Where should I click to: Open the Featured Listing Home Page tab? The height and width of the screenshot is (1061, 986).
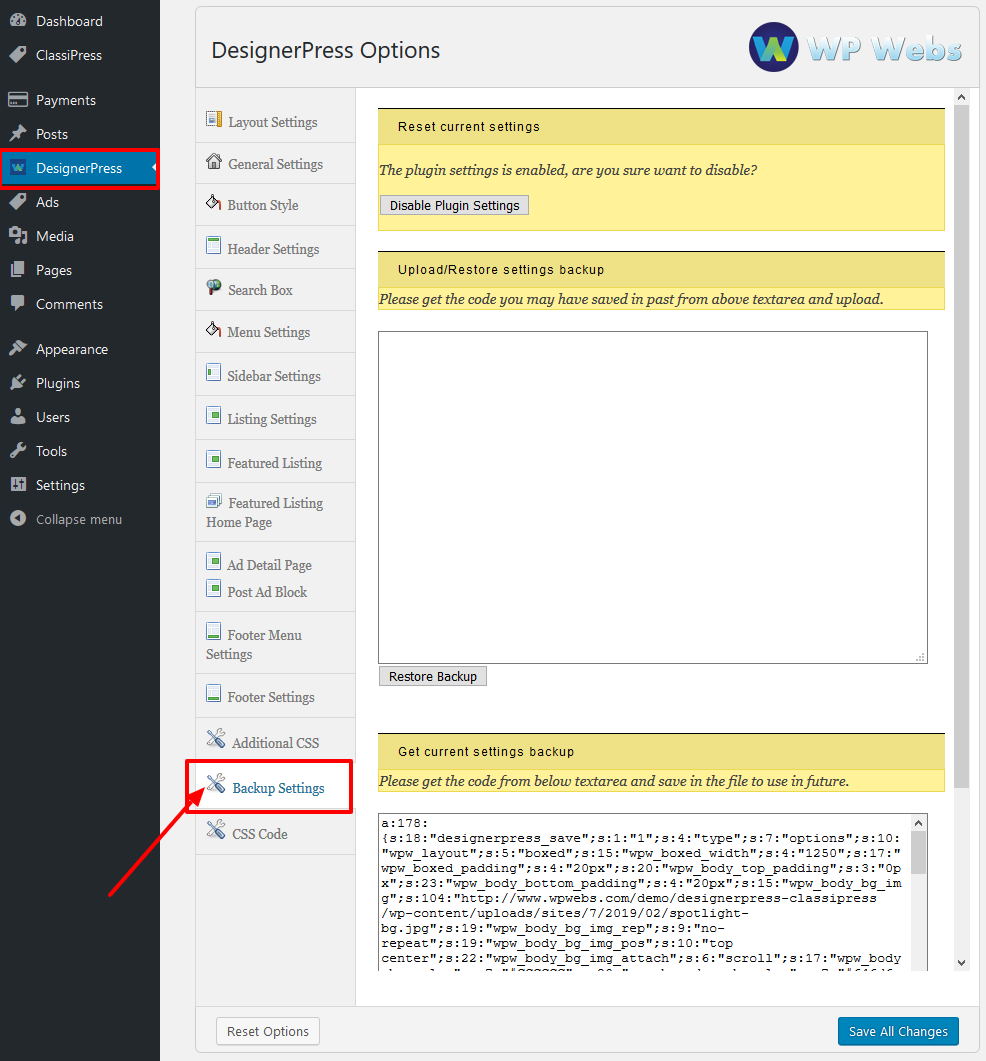click(275, 512)
